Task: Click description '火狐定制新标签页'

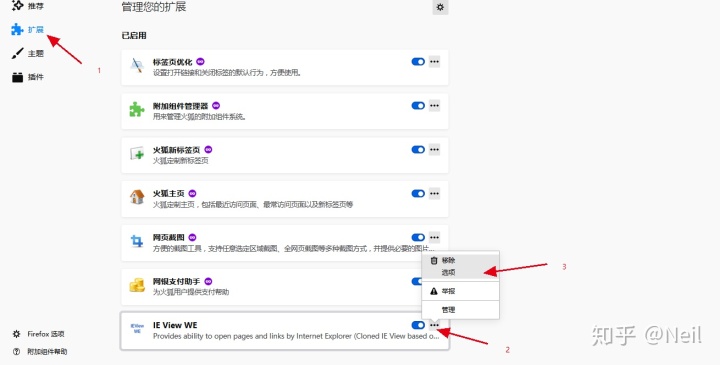Action: point(181,161)
